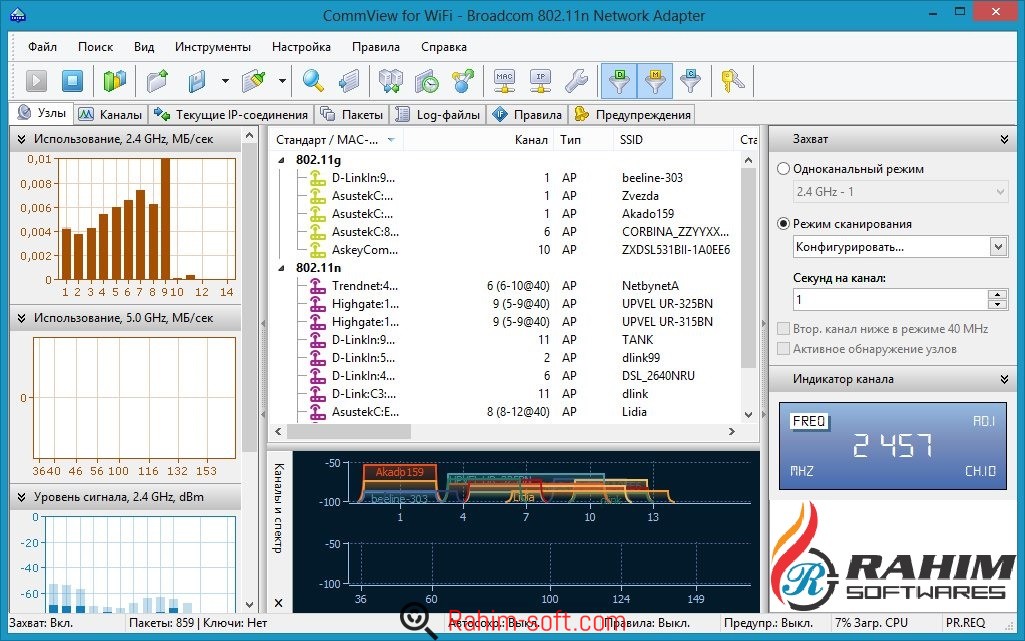The image size is (1025, 641).
Task: Click the Канал column header
Action: coord(531,140)
